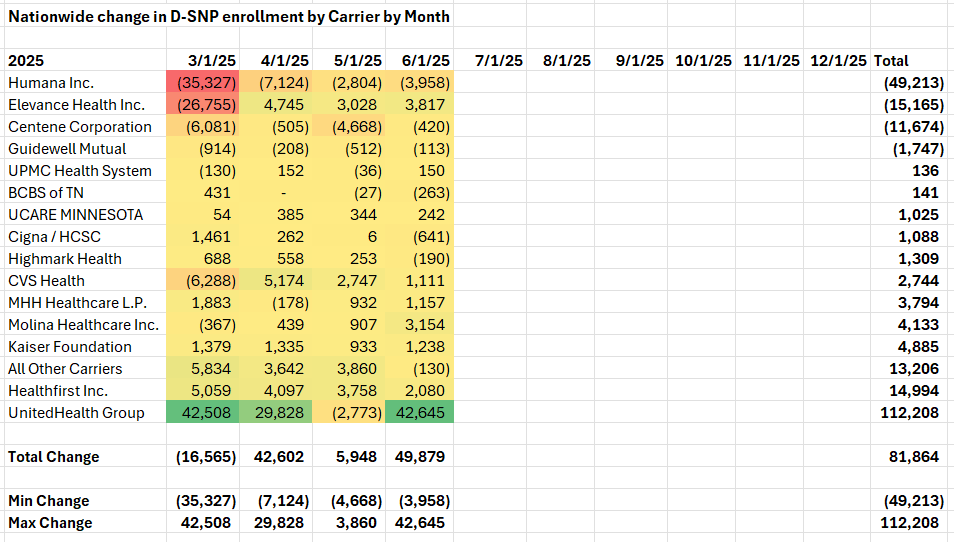Click UPMC's 4/1/25 value 152

(276, 170)
